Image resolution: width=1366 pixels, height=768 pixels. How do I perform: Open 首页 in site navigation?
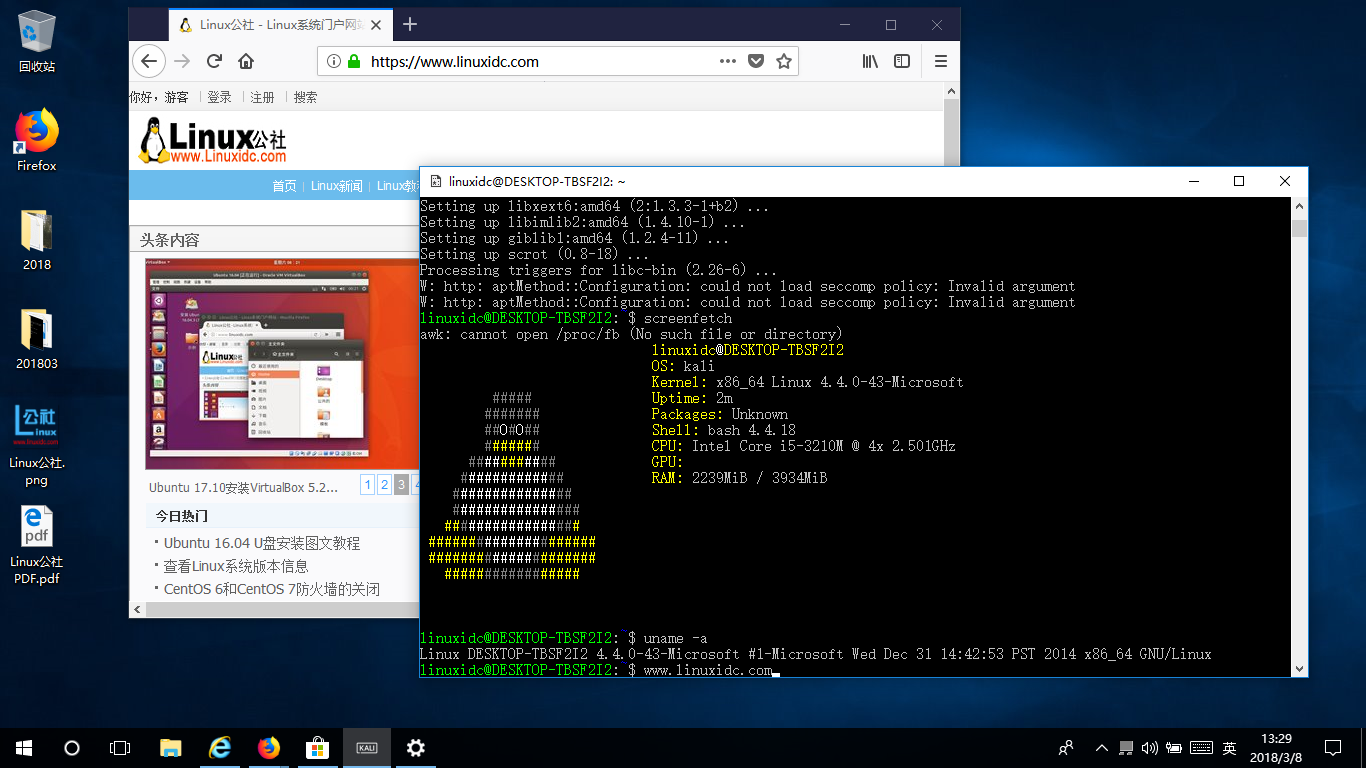[x=285, y=186]
